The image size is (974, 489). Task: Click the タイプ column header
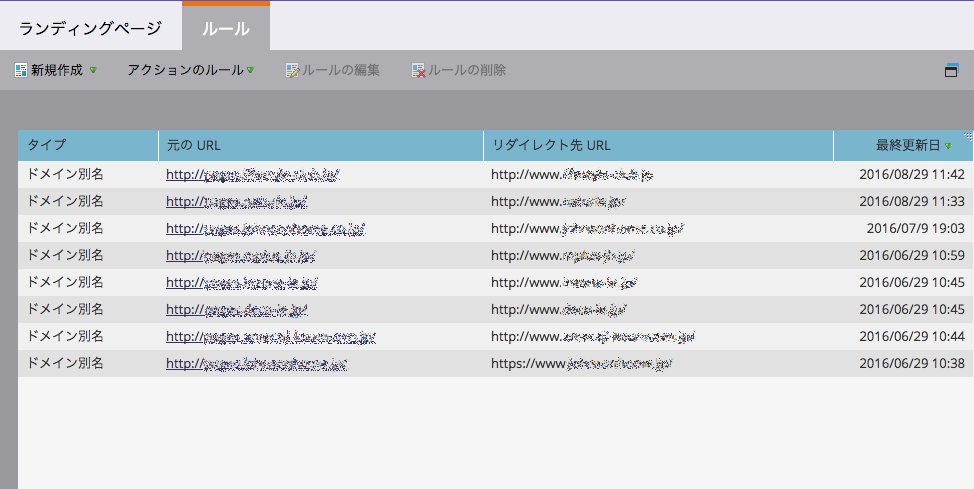(88, 145)
